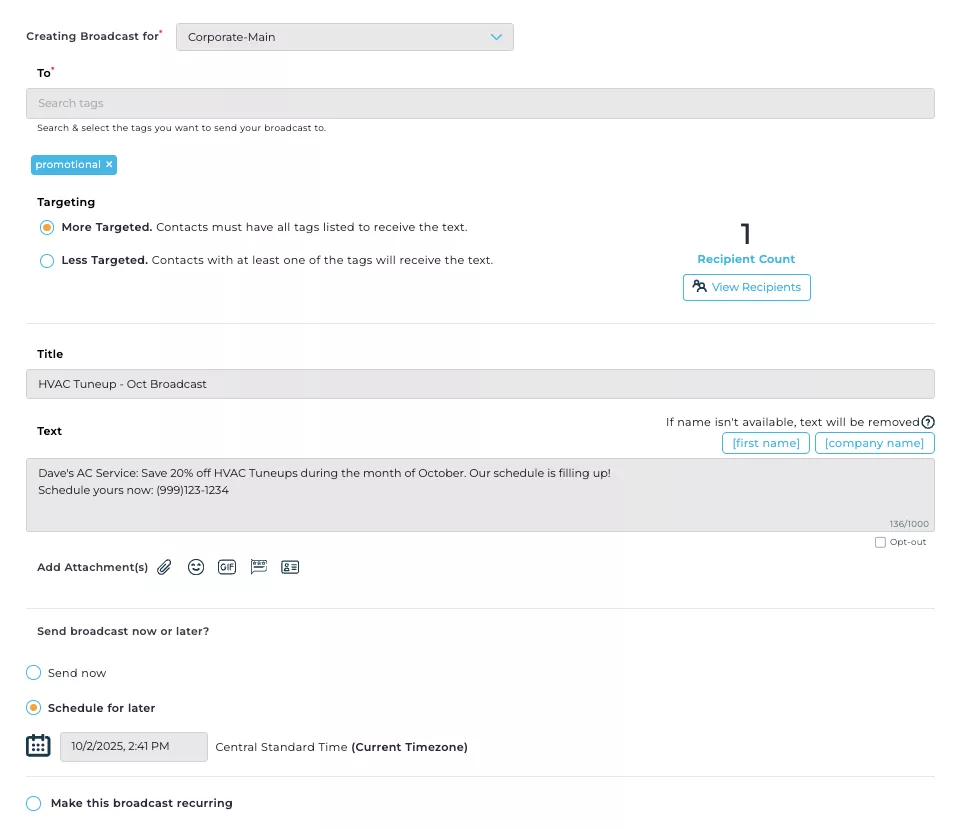Click the View Recipients button
The height and width of the screenshot is (829, 964).
[746, 287]
